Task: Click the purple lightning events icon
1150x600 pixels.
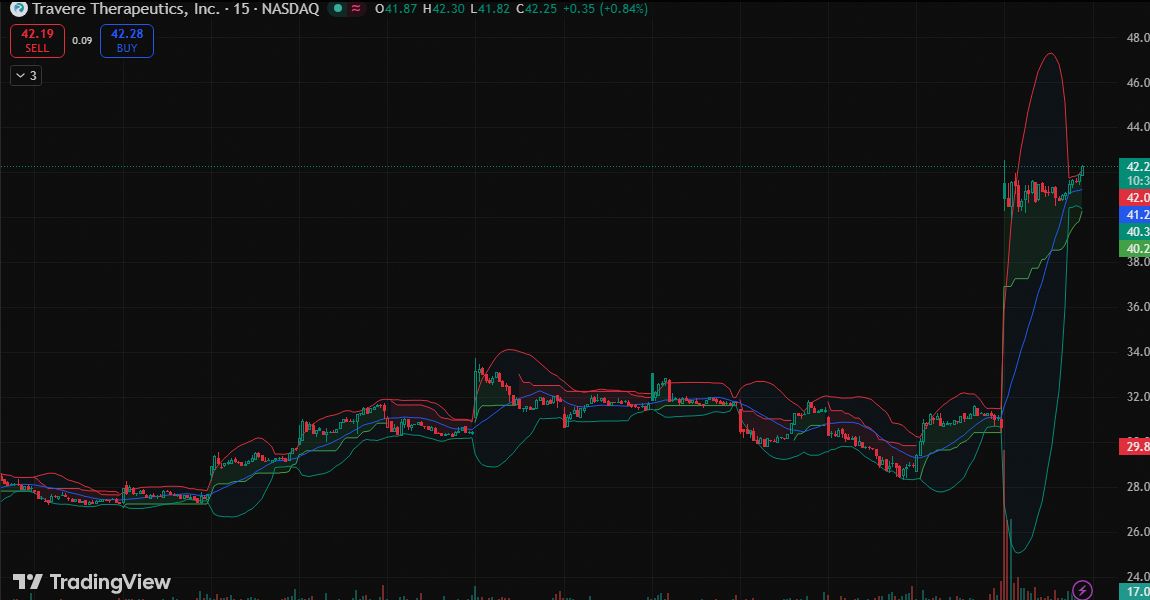Action: point(1082,590)
